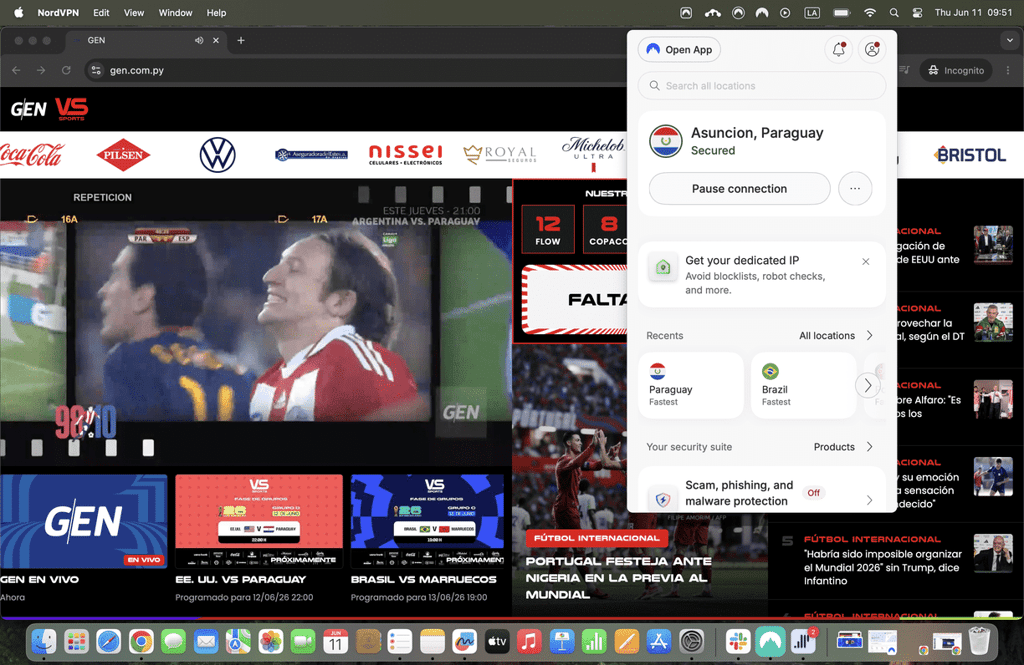Screen dimensions: 1024x665
Task: Open the Help menu
Action: point(216,12)
